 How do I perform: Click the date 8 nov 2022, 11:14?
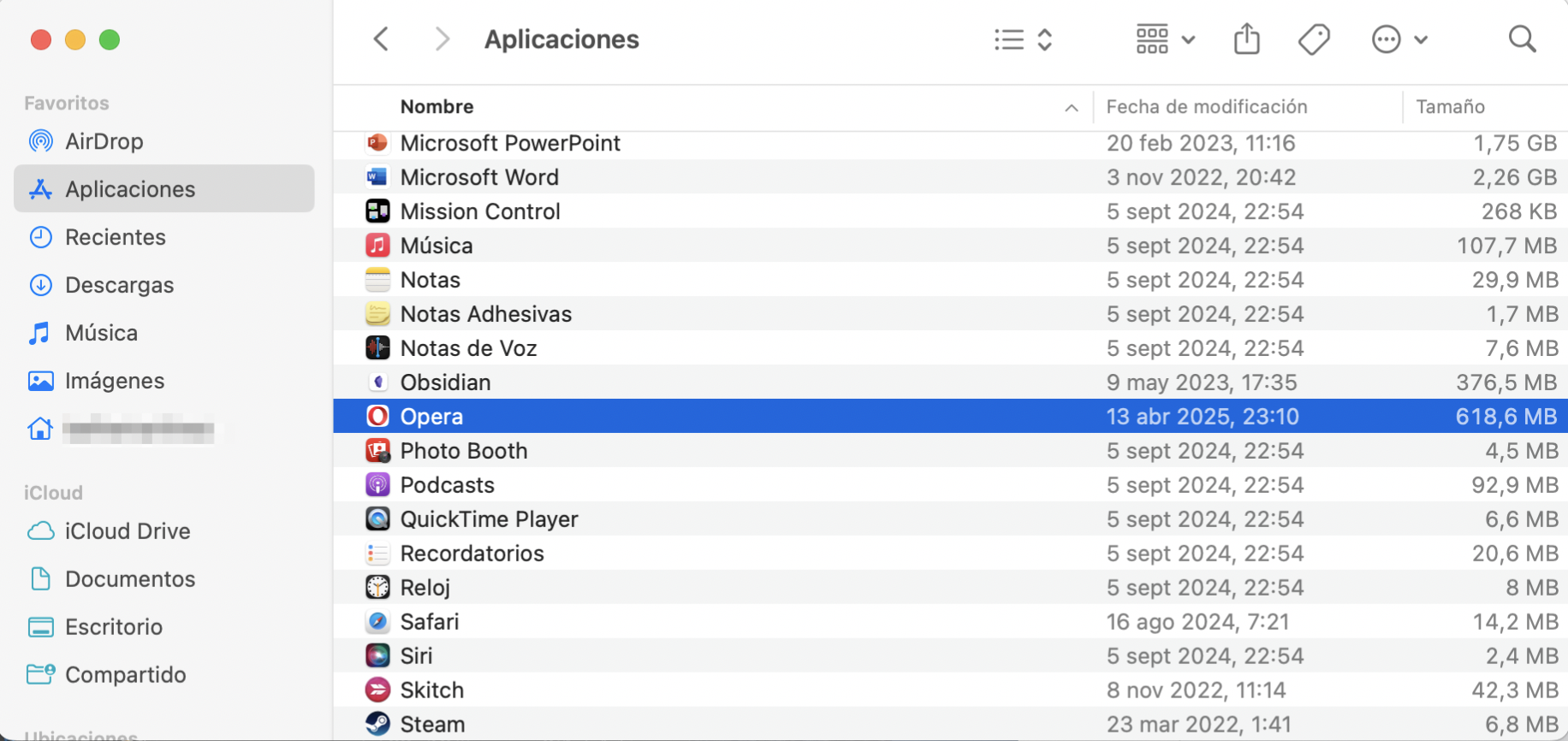click(x=1196, y=691)
